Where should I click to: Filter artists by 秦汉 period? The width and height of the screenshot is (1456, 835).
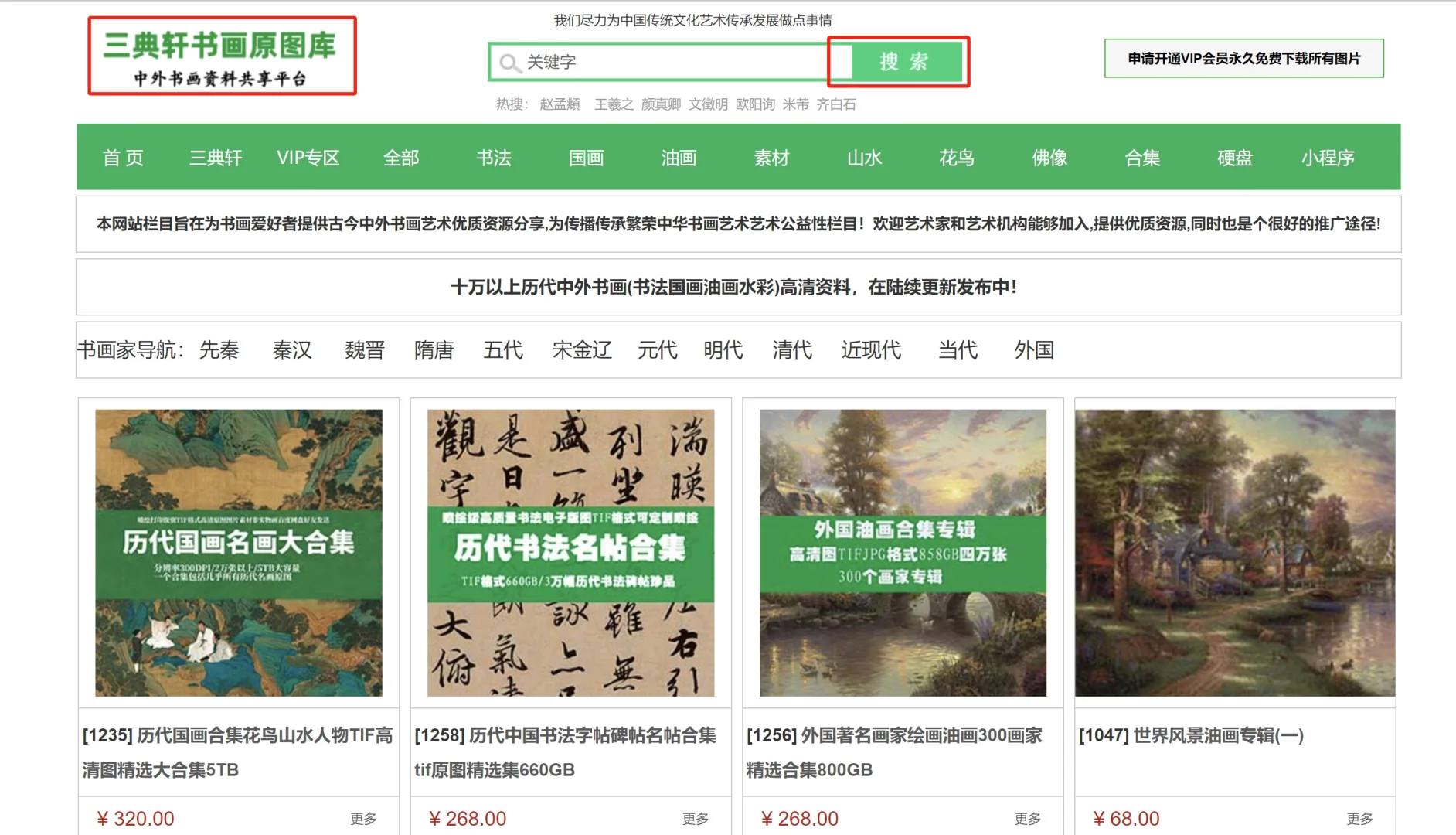coord(292,350)
